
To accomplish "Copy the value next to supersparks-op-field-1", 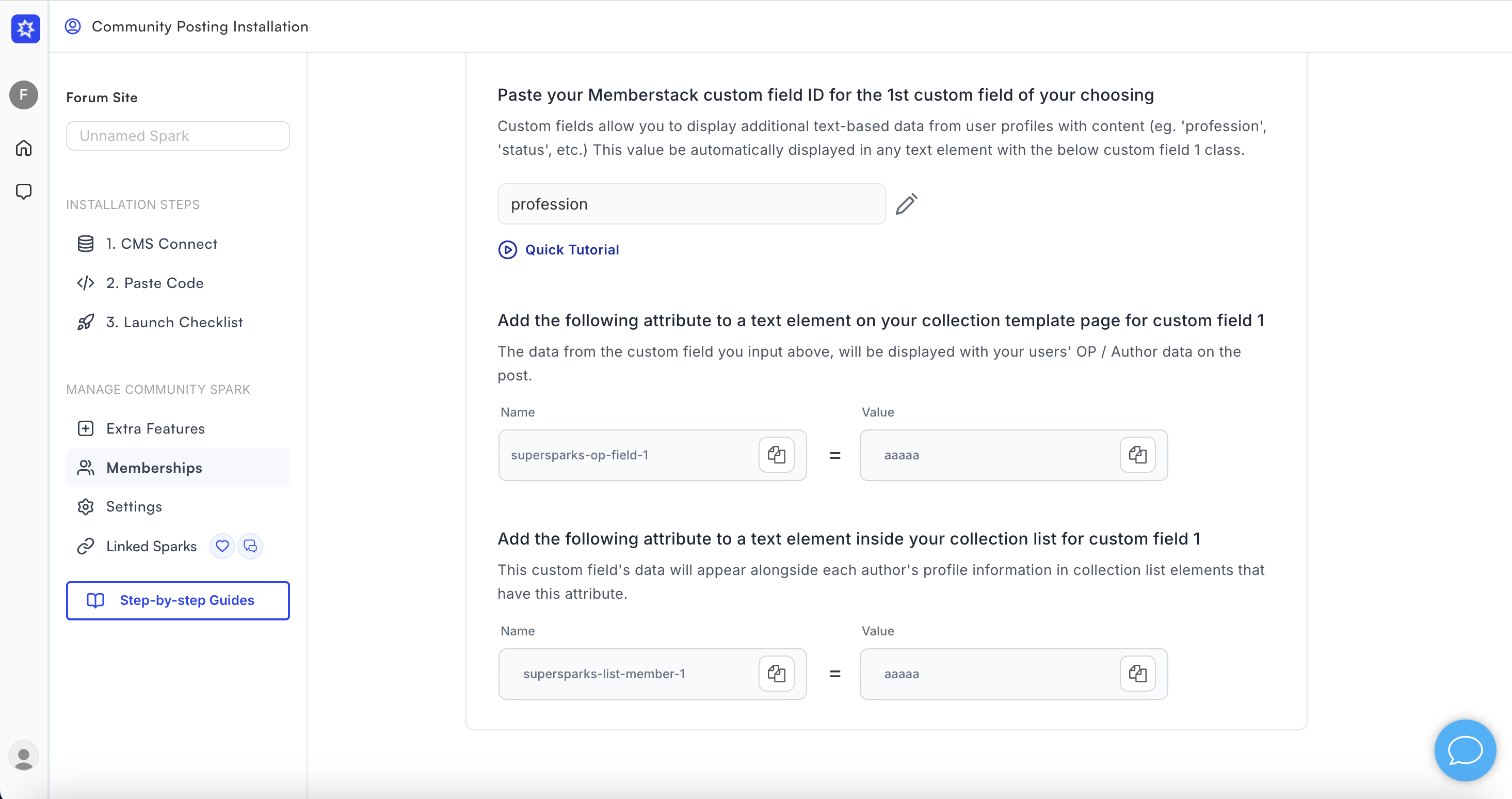I will [x=1137, y=455].
